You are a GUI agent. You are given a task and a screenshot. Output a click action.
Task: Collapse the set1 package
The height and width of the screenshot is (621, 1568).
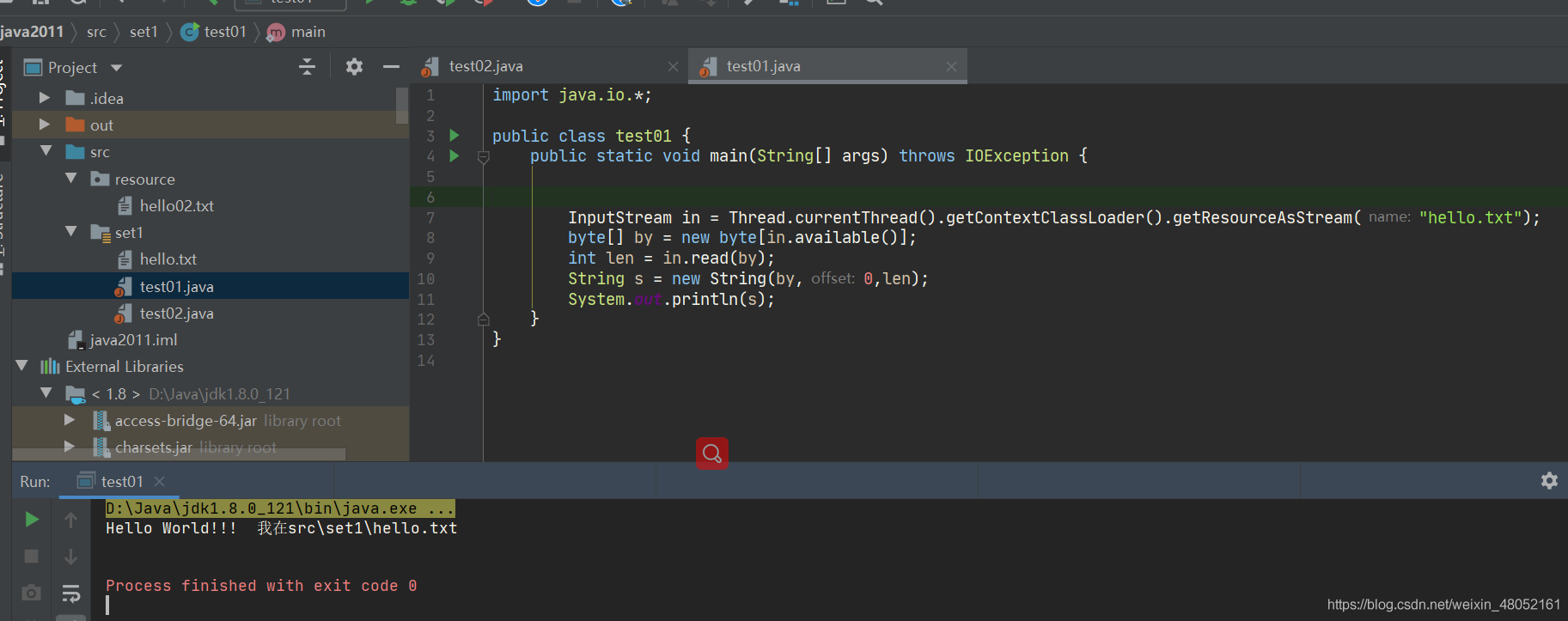[x=71, y=232]
